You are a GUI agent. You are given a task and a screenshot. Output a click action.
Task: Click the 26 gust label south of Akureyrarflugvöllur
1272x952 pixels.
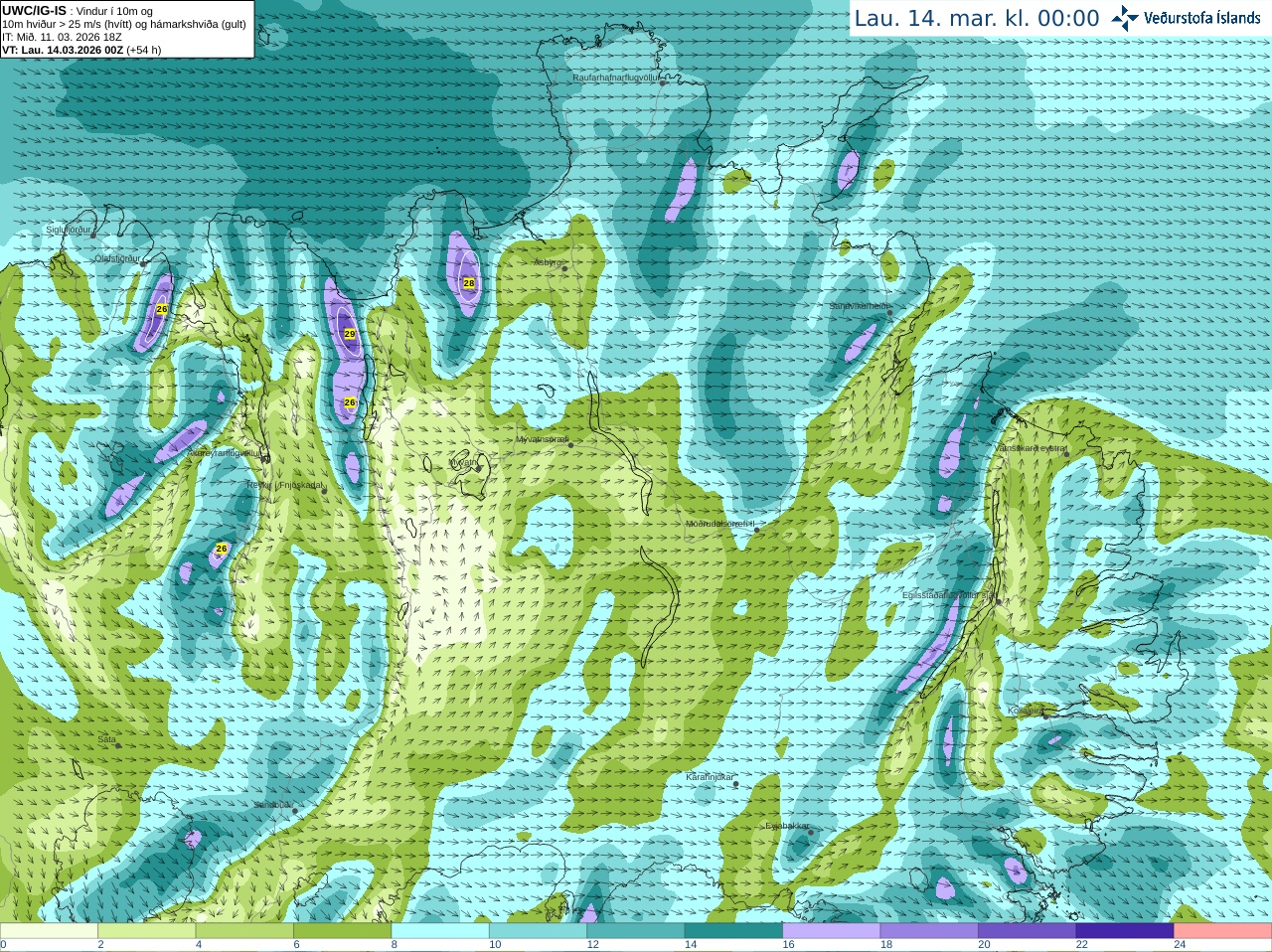click(x=222, y=549)
